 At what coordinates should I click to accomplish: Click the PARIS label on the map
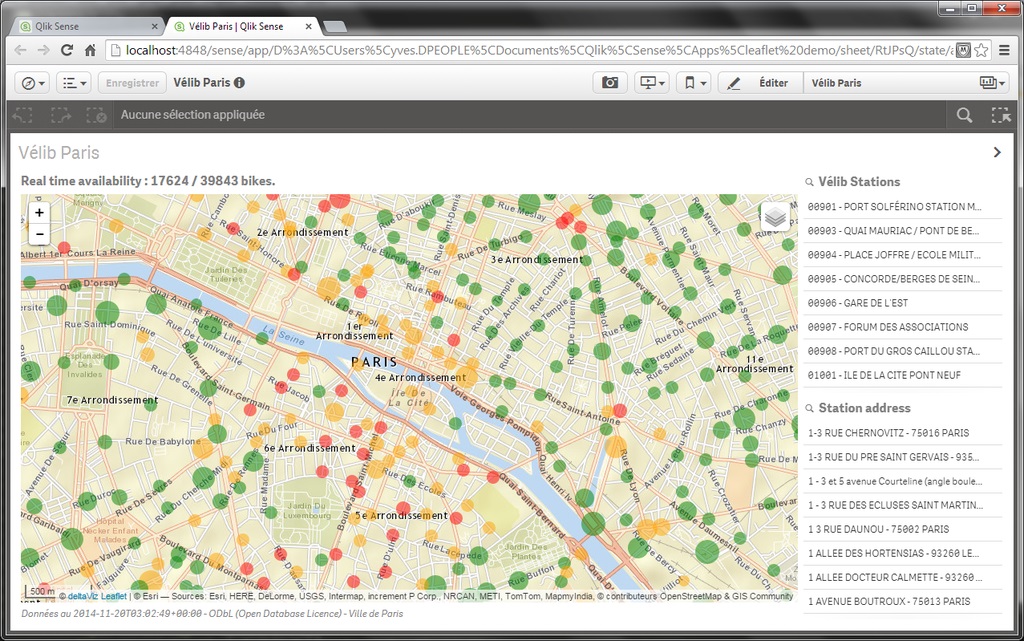click(x=374, y=362)
